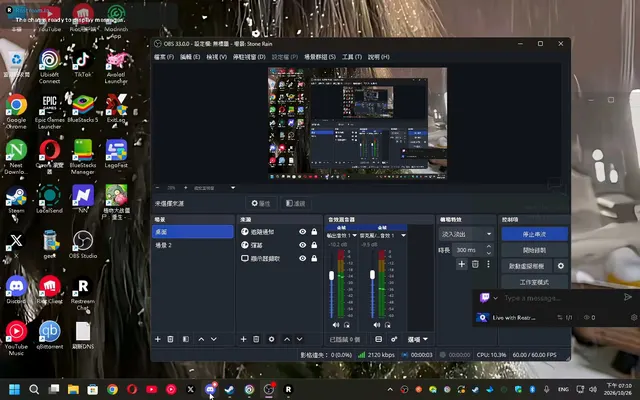Remove selected scene with trash icon

point(171,339)
